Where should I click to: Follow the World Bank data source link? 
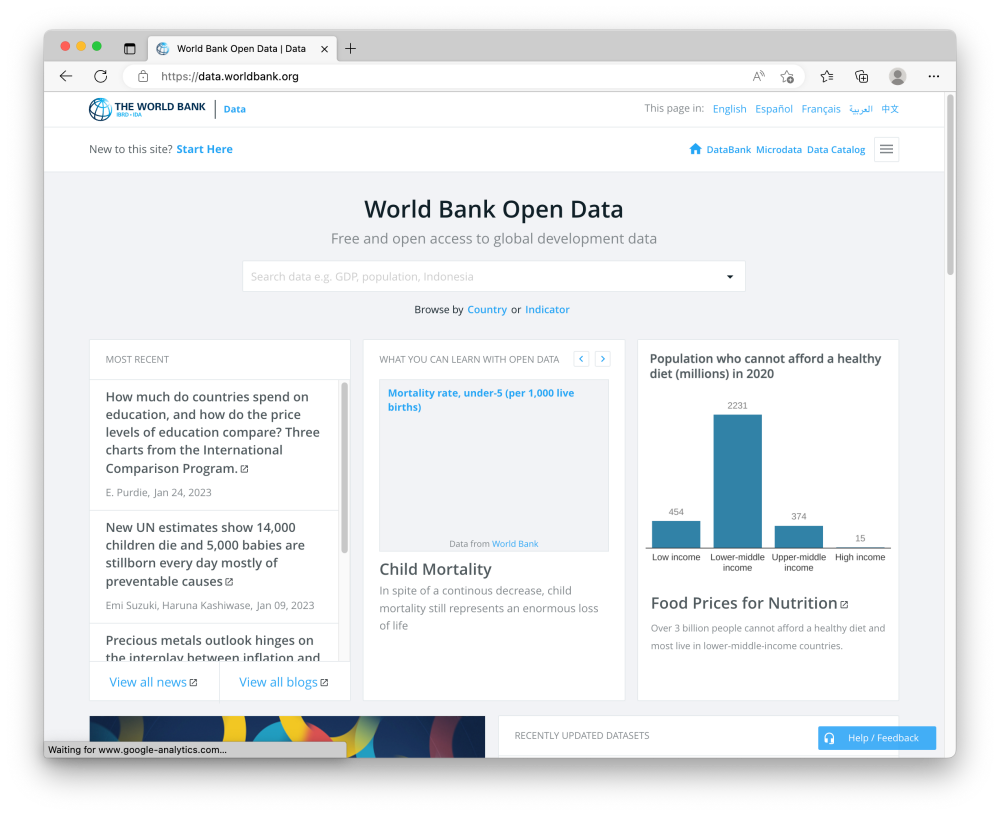pyautogui.click(x=515, y=544)
